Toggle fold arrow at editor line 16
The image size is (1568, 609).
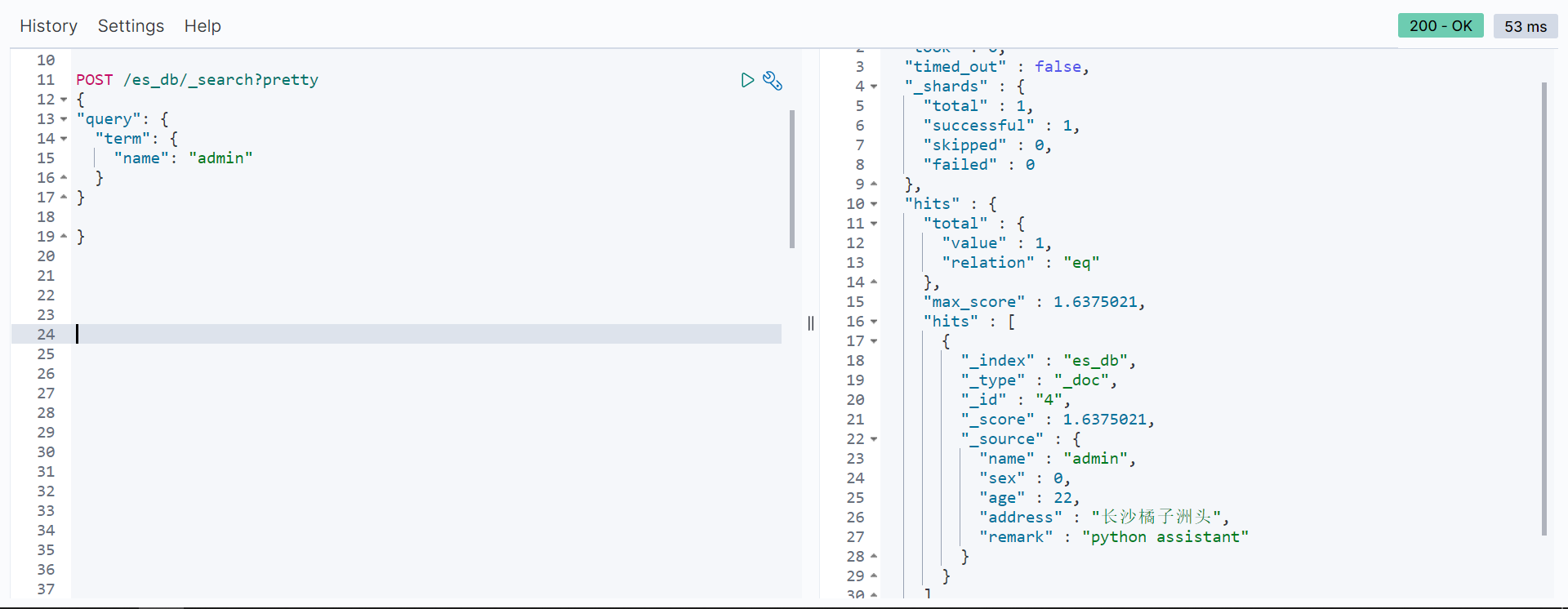[x=64, y=177]
